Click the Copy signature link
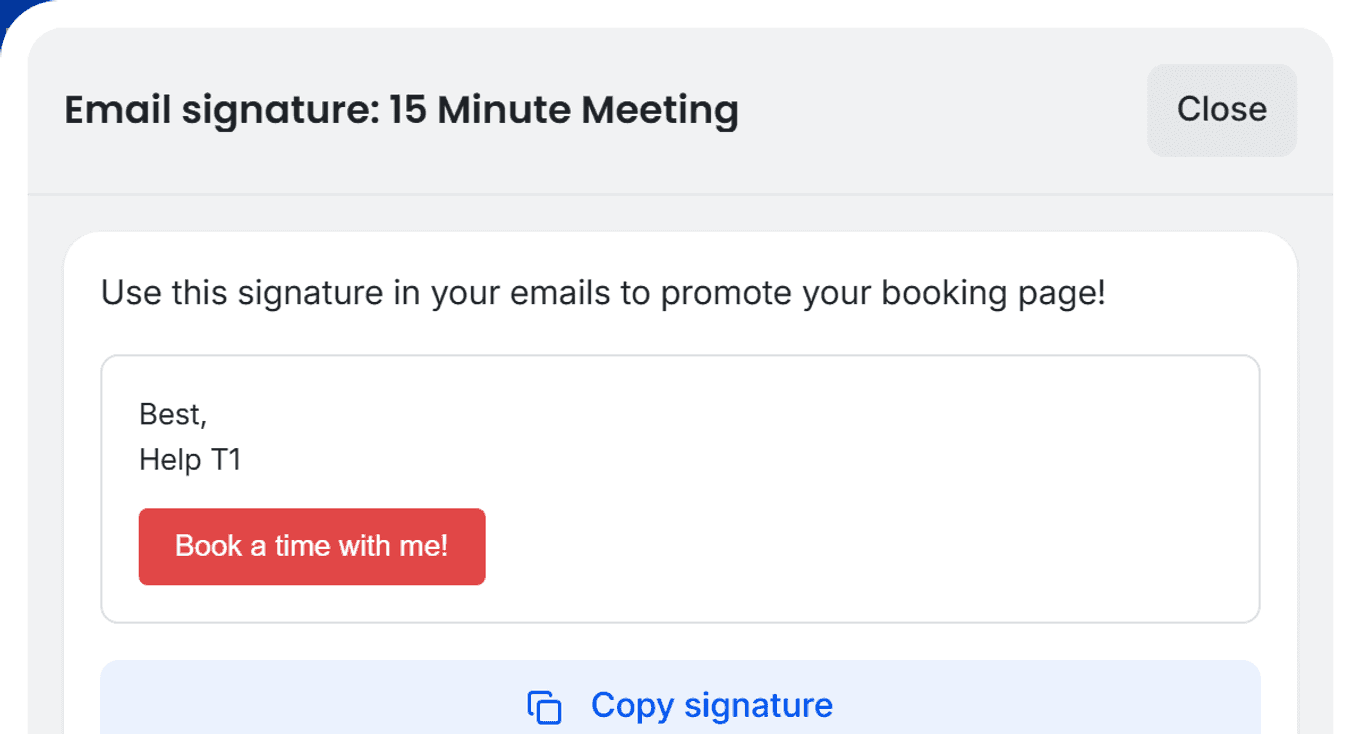Viewport: 1360px width, 734px height. point(712,705)
